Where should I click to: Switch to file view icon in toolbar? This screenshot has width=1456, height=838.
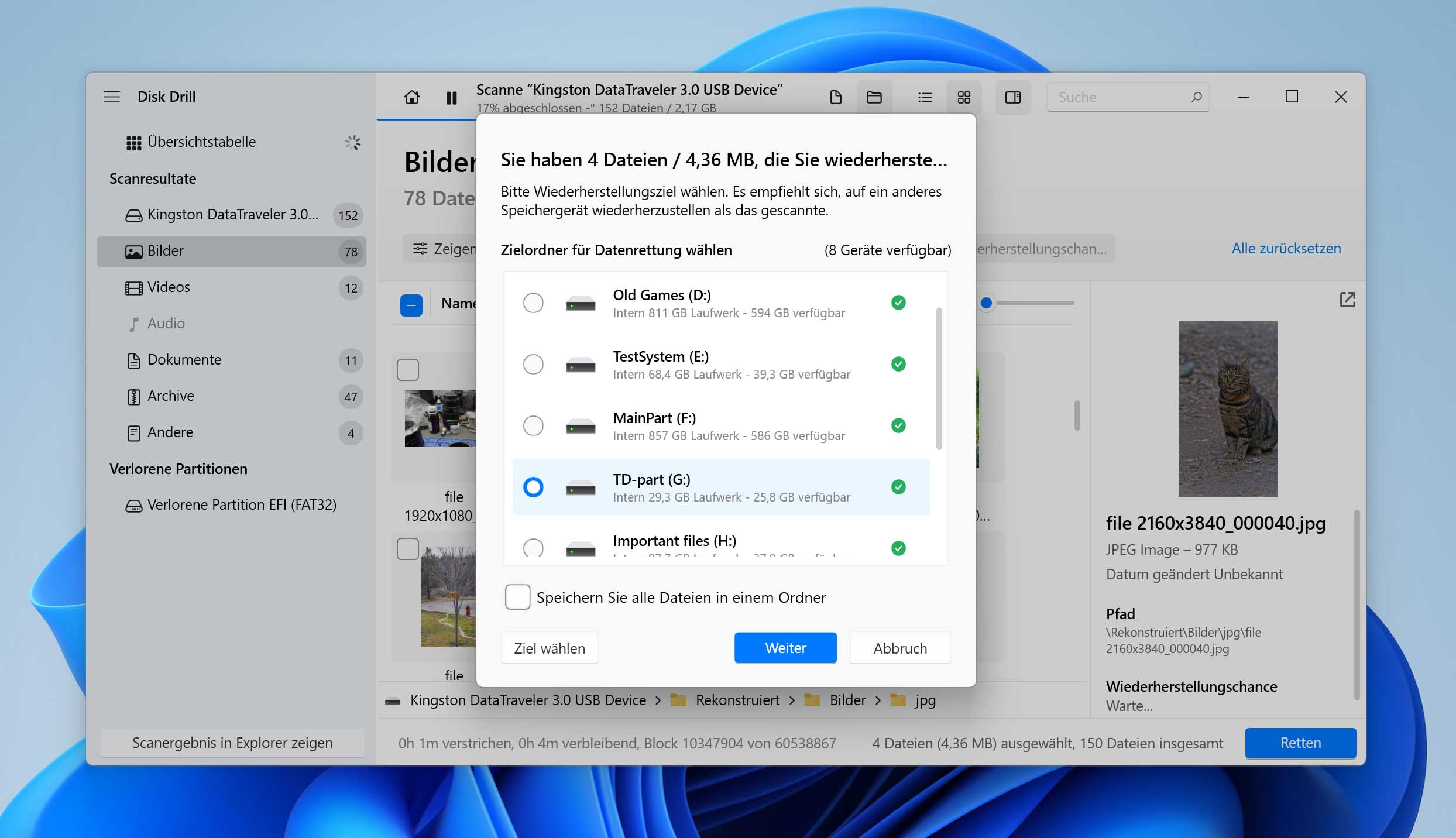coord(836,97)
